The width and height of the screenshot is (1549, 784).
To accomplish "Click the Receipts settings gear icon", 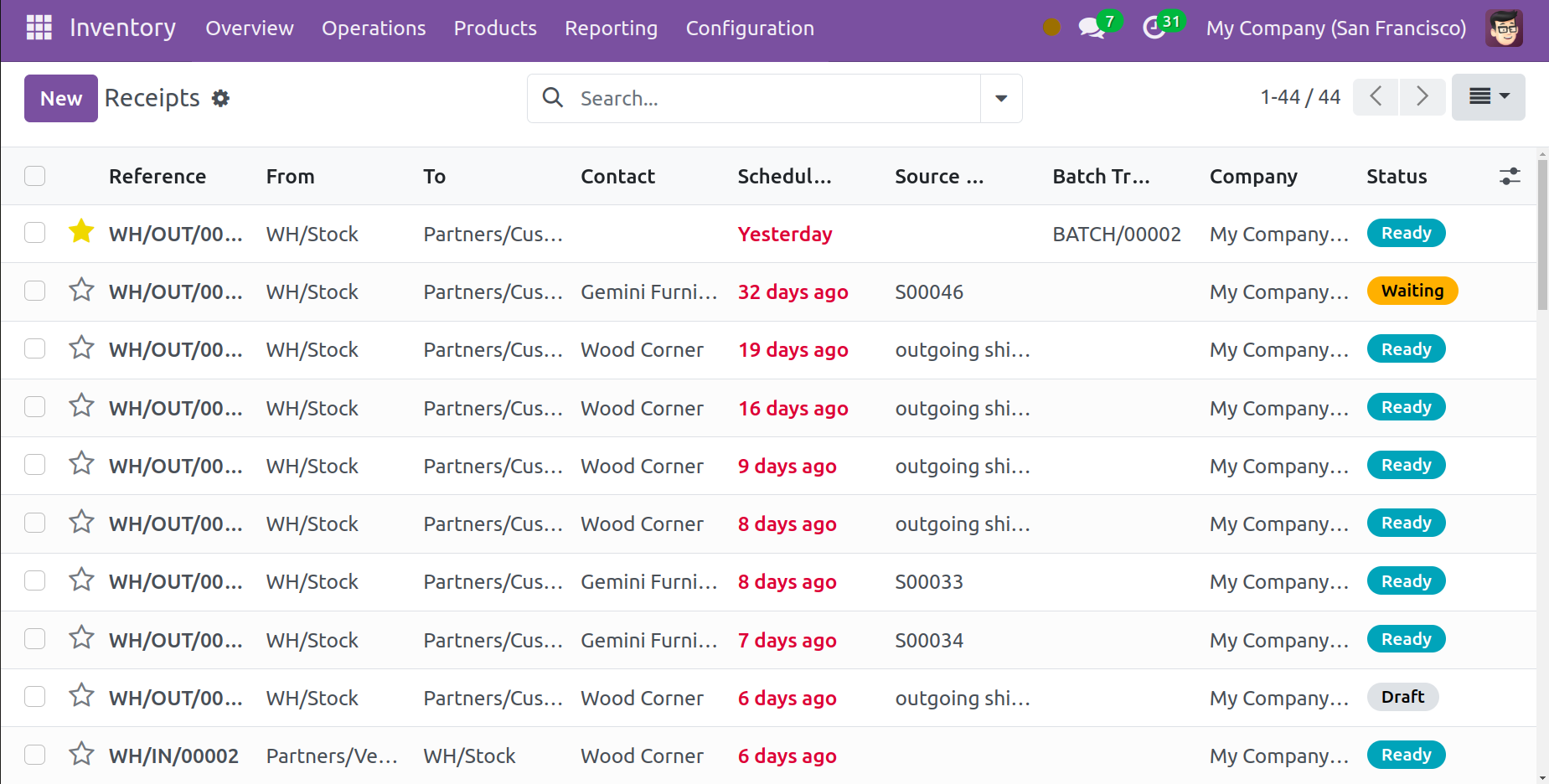I will coord(220,99).
